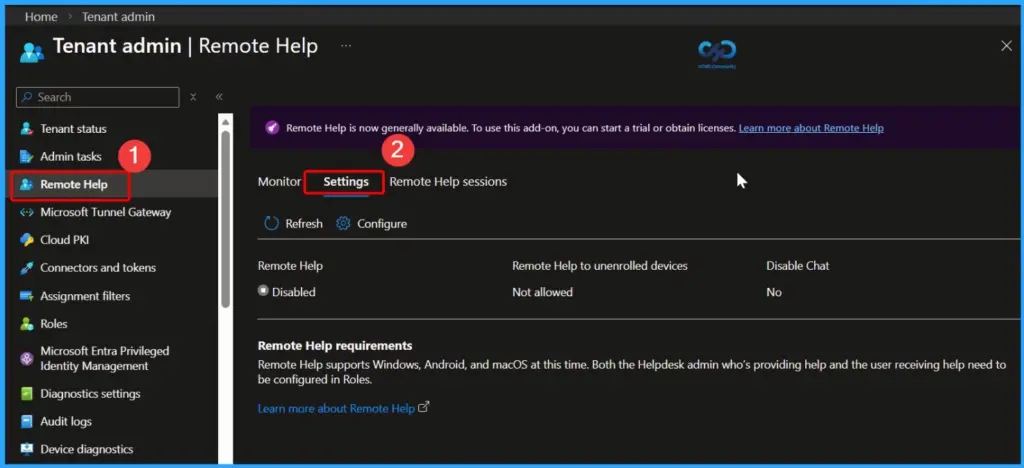The width and height of the screenshot is (1024, 468).
Task: Switch to the Monitor tab
Action: tap(280, 181)
